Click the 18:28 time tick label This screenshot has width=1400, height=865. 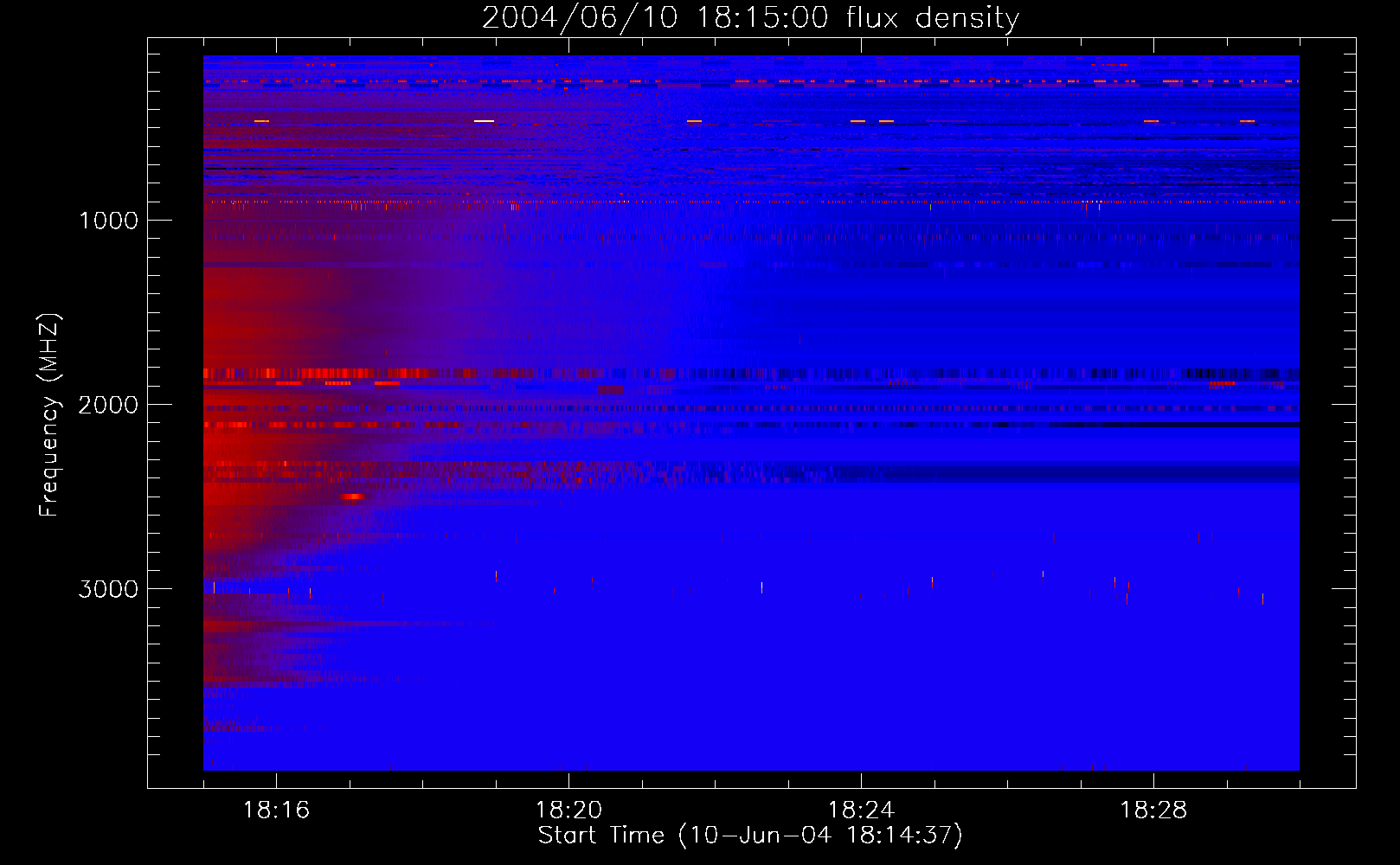coord(1153,811)
